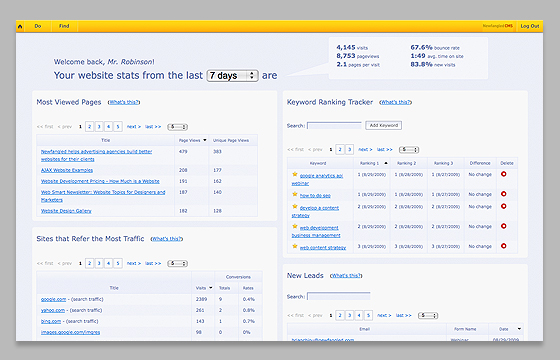
Task: Delete web development business management keyword
Action: point(504,226)
